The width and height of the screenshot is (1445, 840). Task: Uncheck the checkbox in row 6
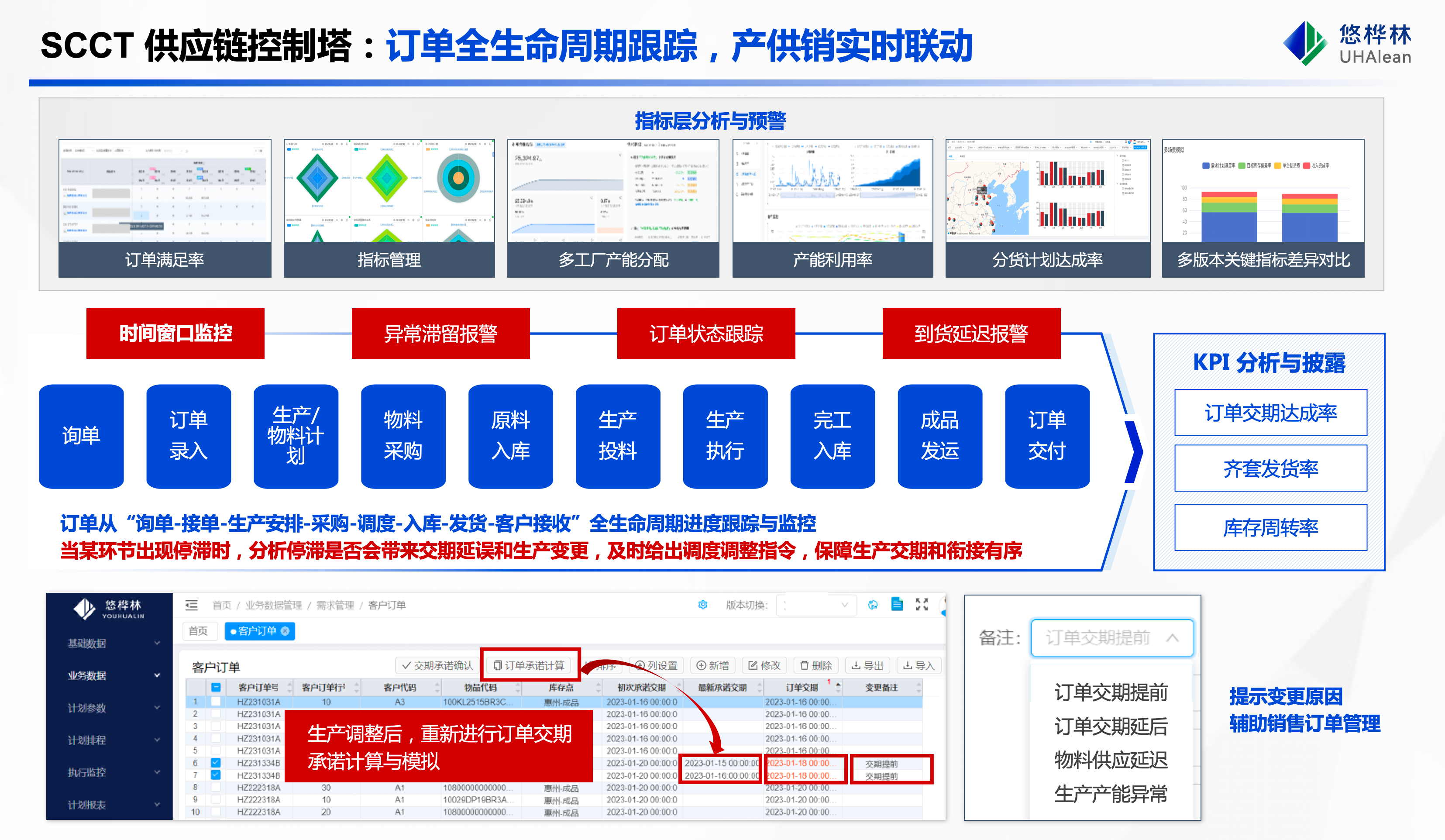216,763
